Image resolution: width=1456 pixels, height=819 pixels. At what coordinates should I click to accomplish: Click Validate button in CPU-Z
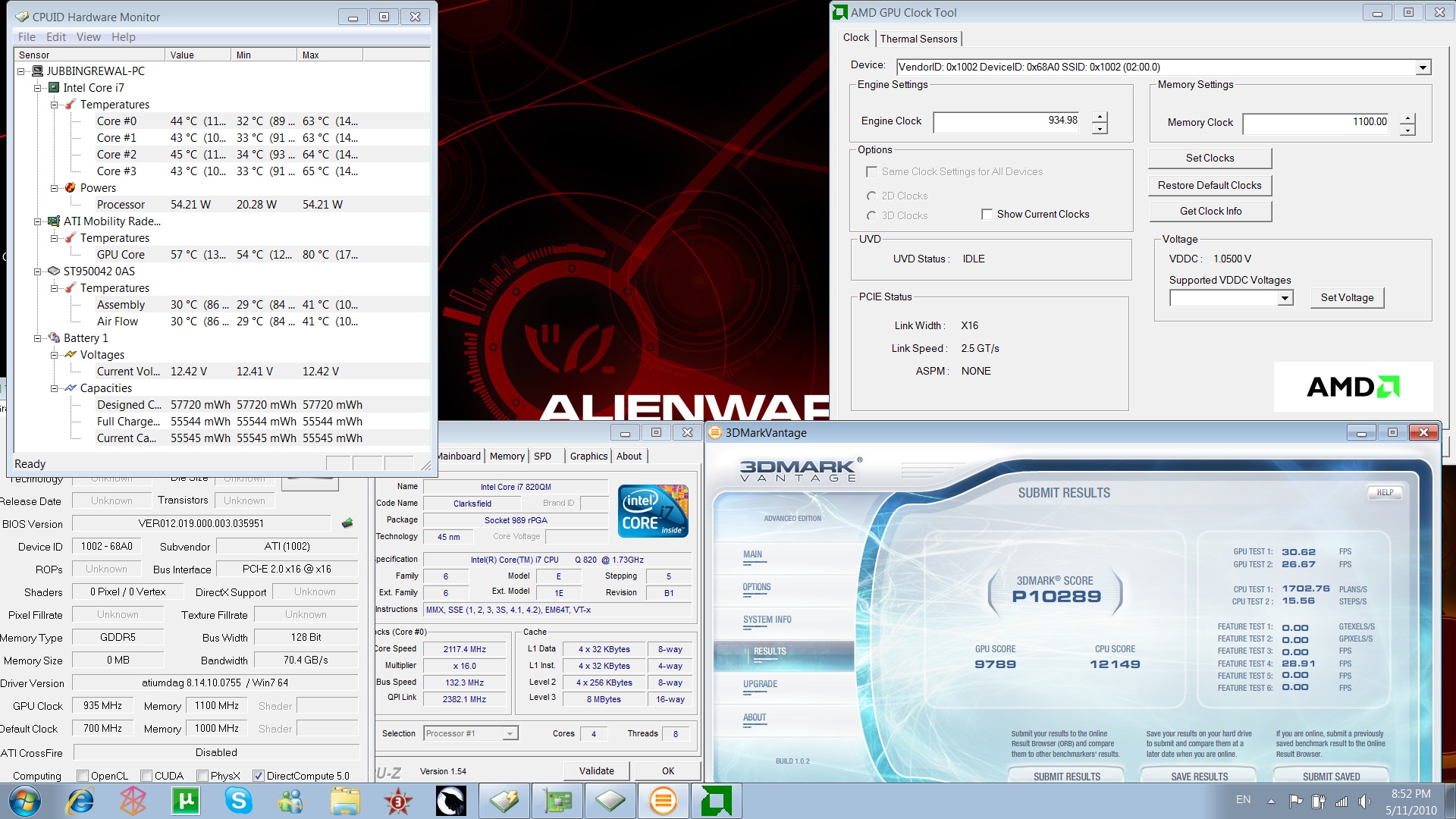coord(597,770)
